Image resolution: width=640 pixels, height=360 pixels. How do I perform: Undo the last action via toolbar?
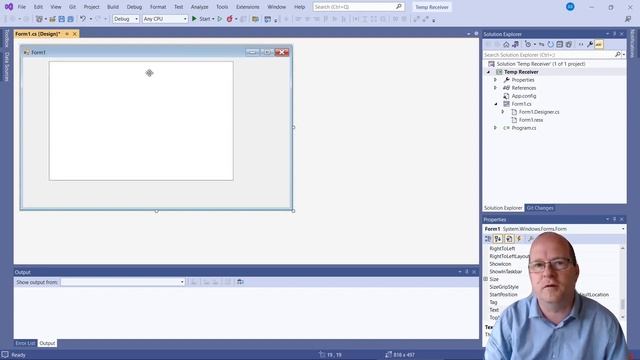click(x=83, y=19)
